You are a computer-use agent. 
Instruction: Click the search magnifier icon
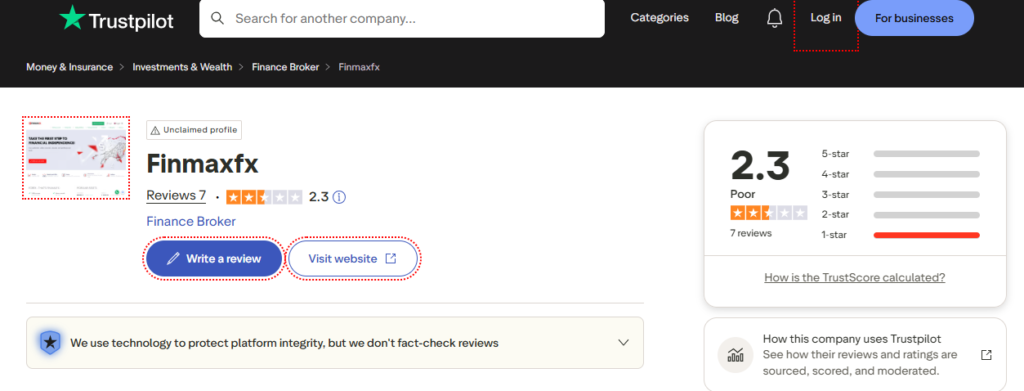[x=218, y=18]
